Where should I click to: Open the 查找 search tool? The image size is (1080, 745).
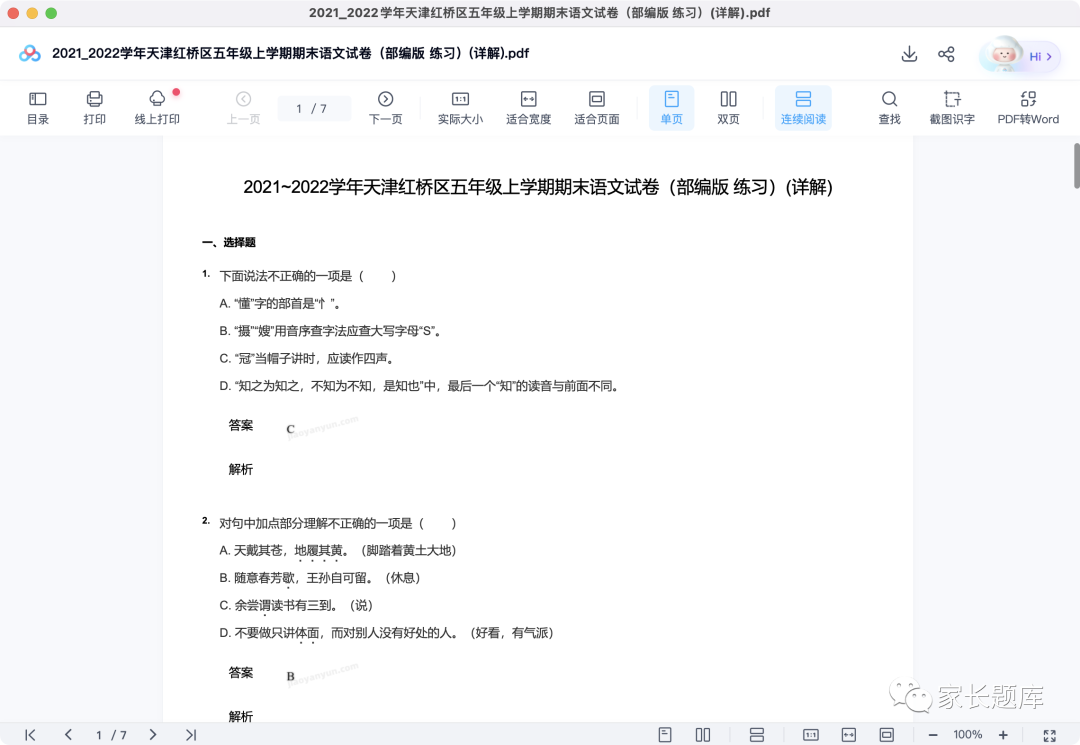tap(889, 108)
